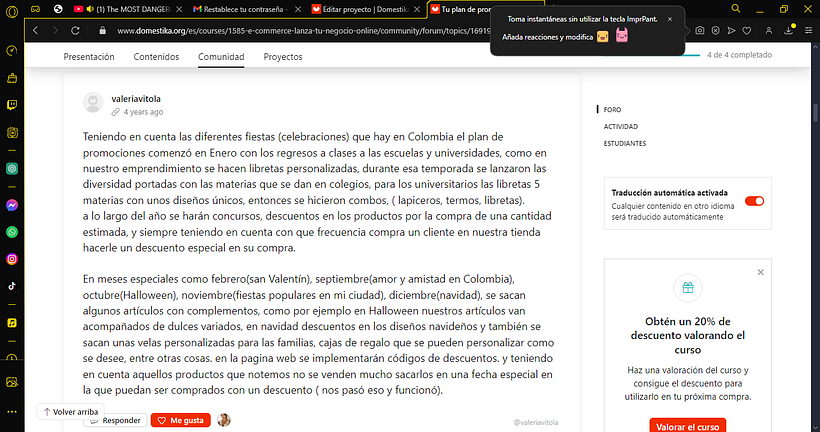This screenshot has width=820, height=432.
Task: Mute the YouTube tab speaker icon
Action: (x=90, y=9)
